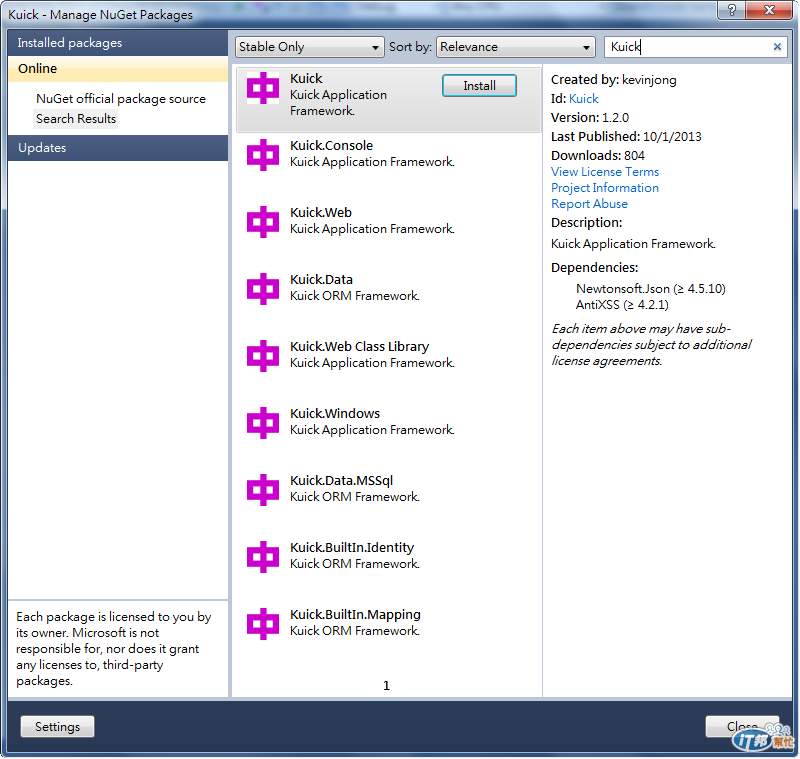Select the Kuick.Data package name
The width and height of the screenshot is (800, 759).
pos(321,280)
